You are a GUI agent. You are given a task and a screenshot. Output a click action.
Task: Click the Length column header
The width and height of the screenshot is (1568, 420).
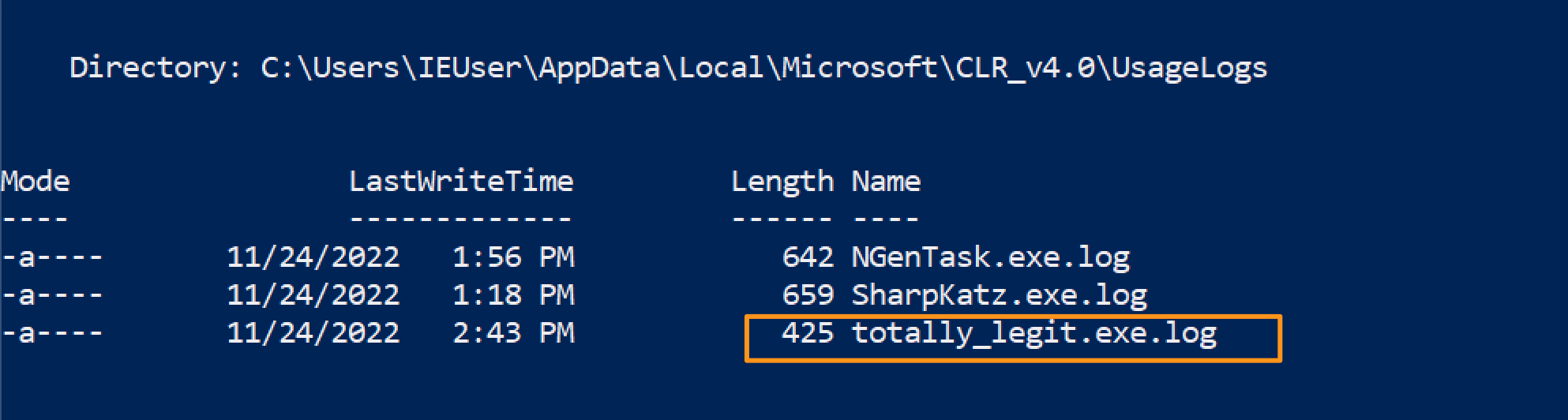782,182
